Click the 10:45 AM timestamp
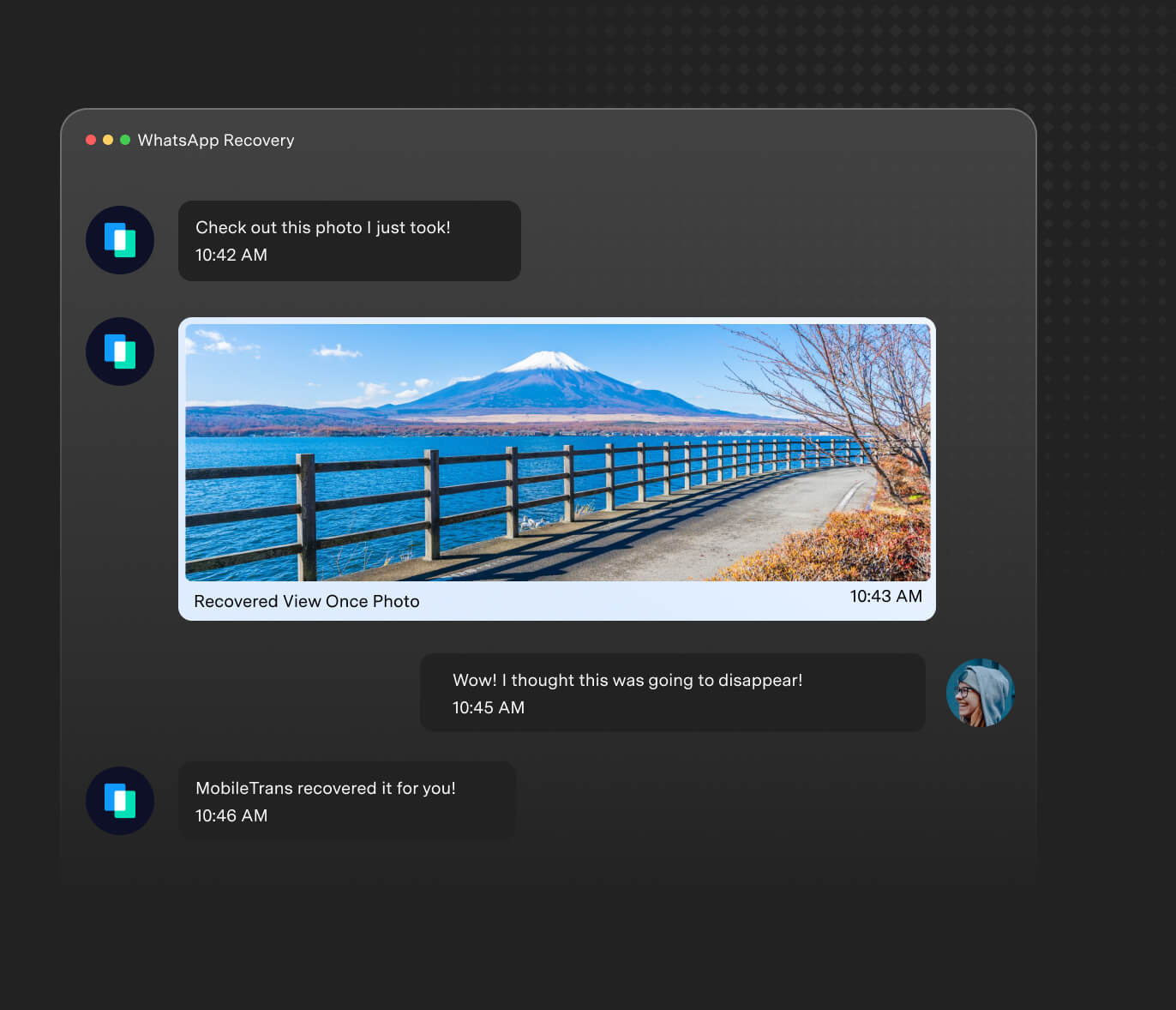The height and width of the screenshot is (1010, 1176). click(489, 707)
